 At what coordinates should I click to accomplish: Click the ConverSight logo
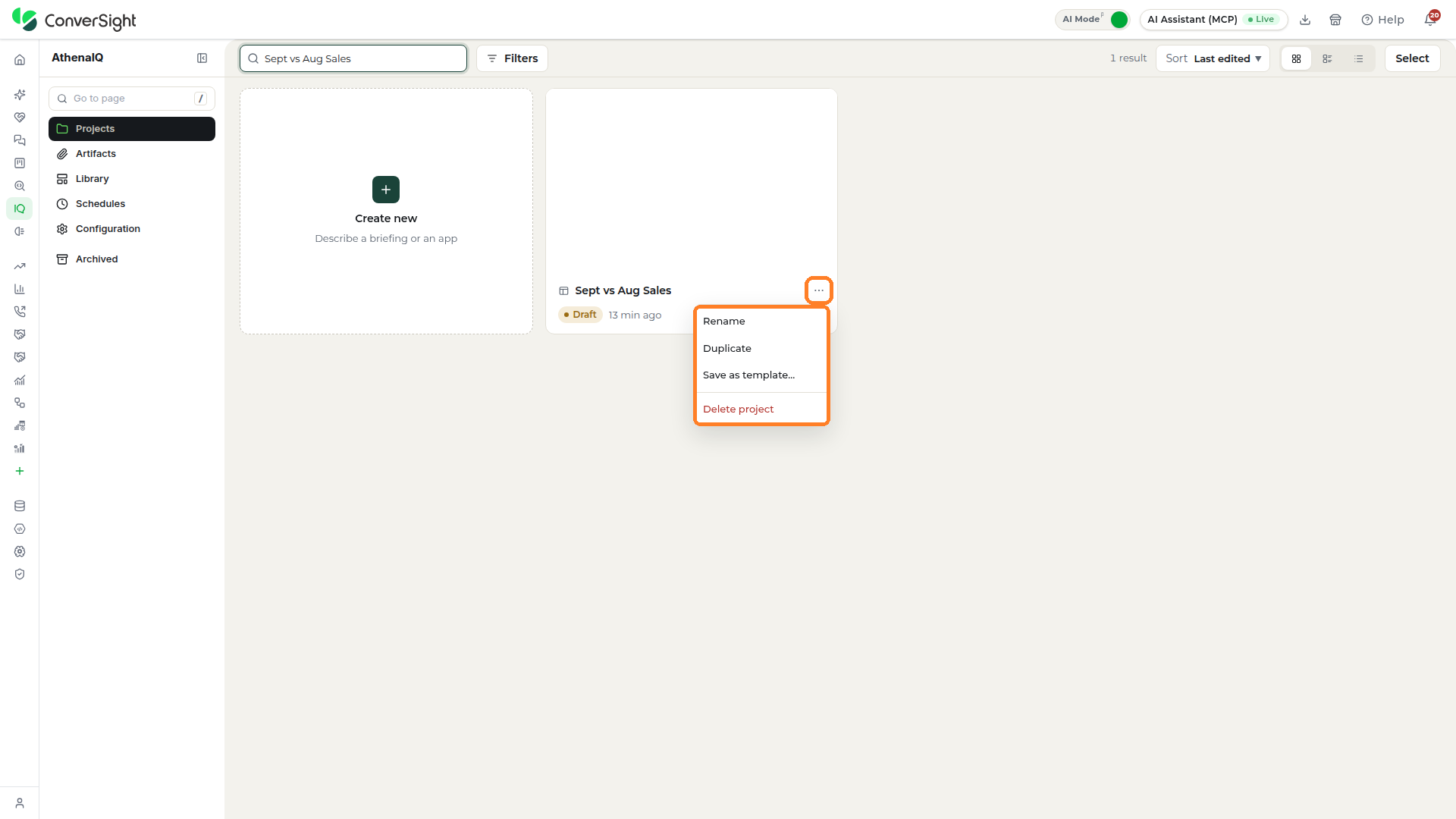click(x=74, y=20)
